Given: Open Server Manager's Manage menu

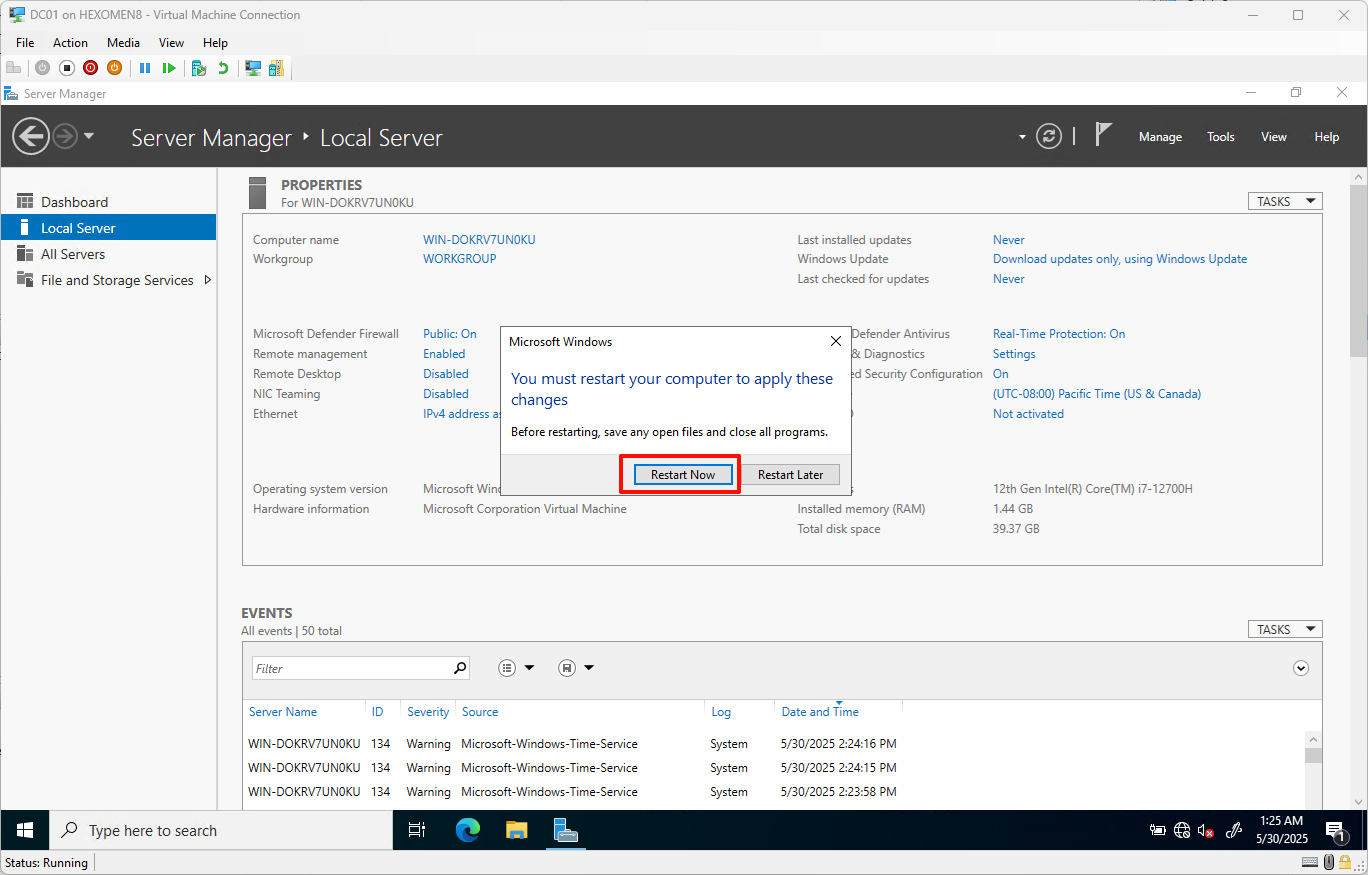Looking at the screenshot, I should pos(1160,137).
